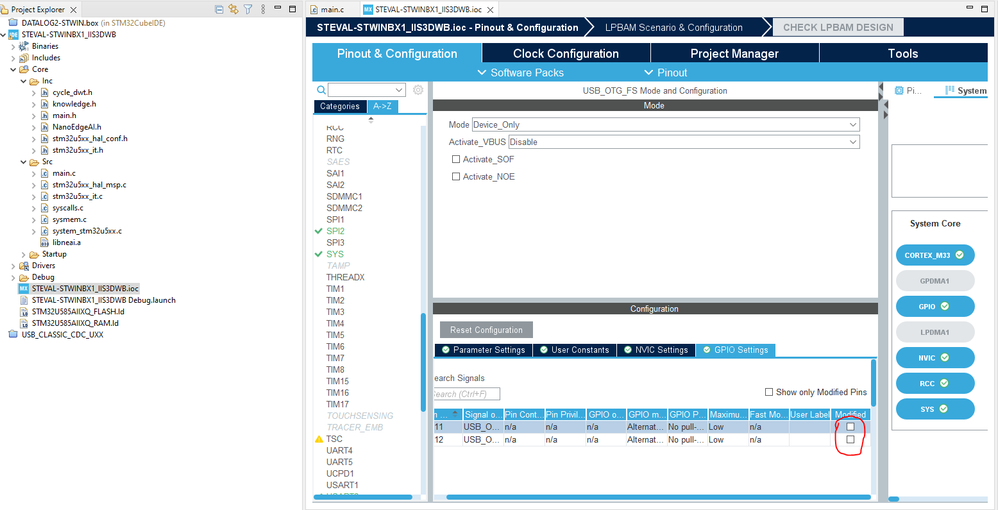Open the NVIC Settings tab
The width and height of the screenshot is (998, 510).
[x=656, y=350]
